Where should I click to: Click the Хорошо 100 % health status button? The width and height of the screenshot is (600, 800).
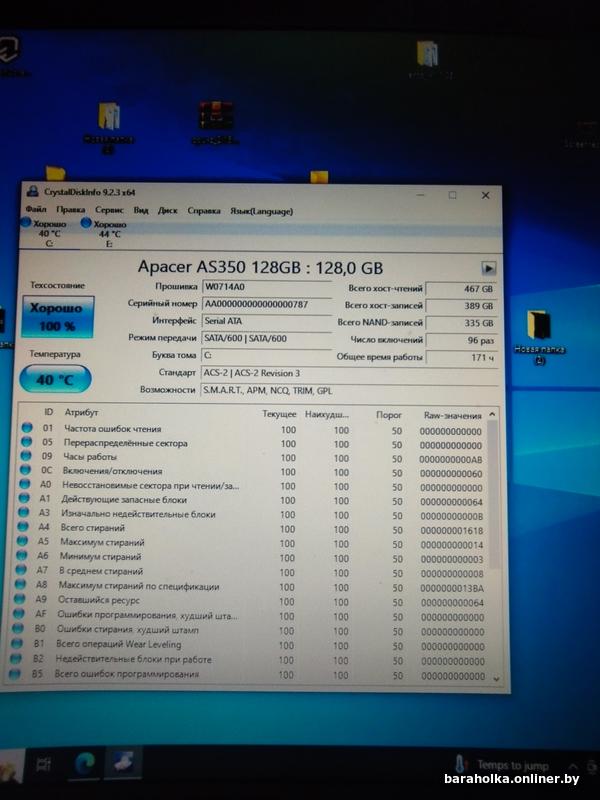[x=58, y=317]
